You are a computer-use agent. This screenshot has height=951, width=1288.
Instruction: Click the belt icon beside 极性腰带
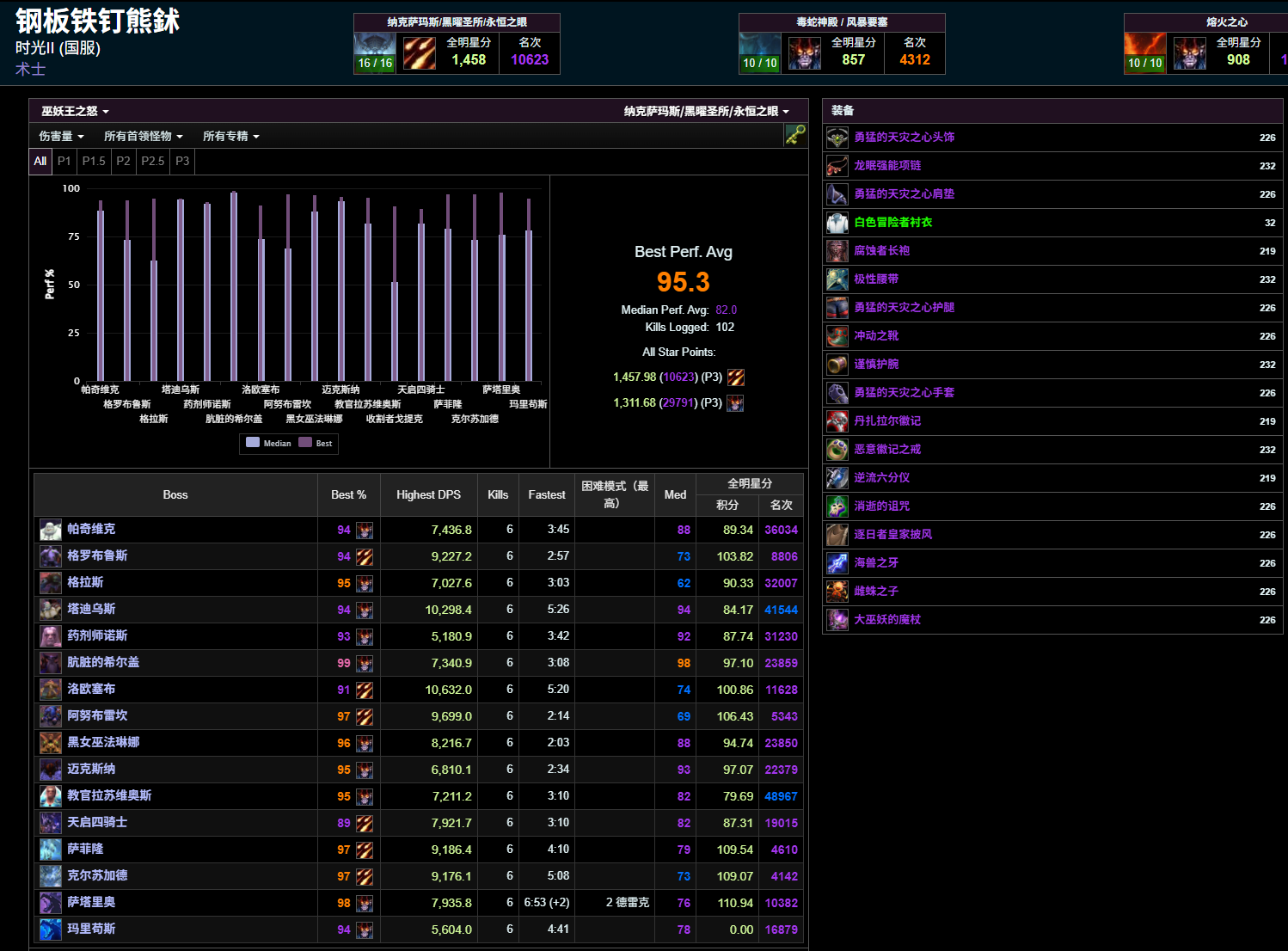pyautogui.click(x=837, y=279)
